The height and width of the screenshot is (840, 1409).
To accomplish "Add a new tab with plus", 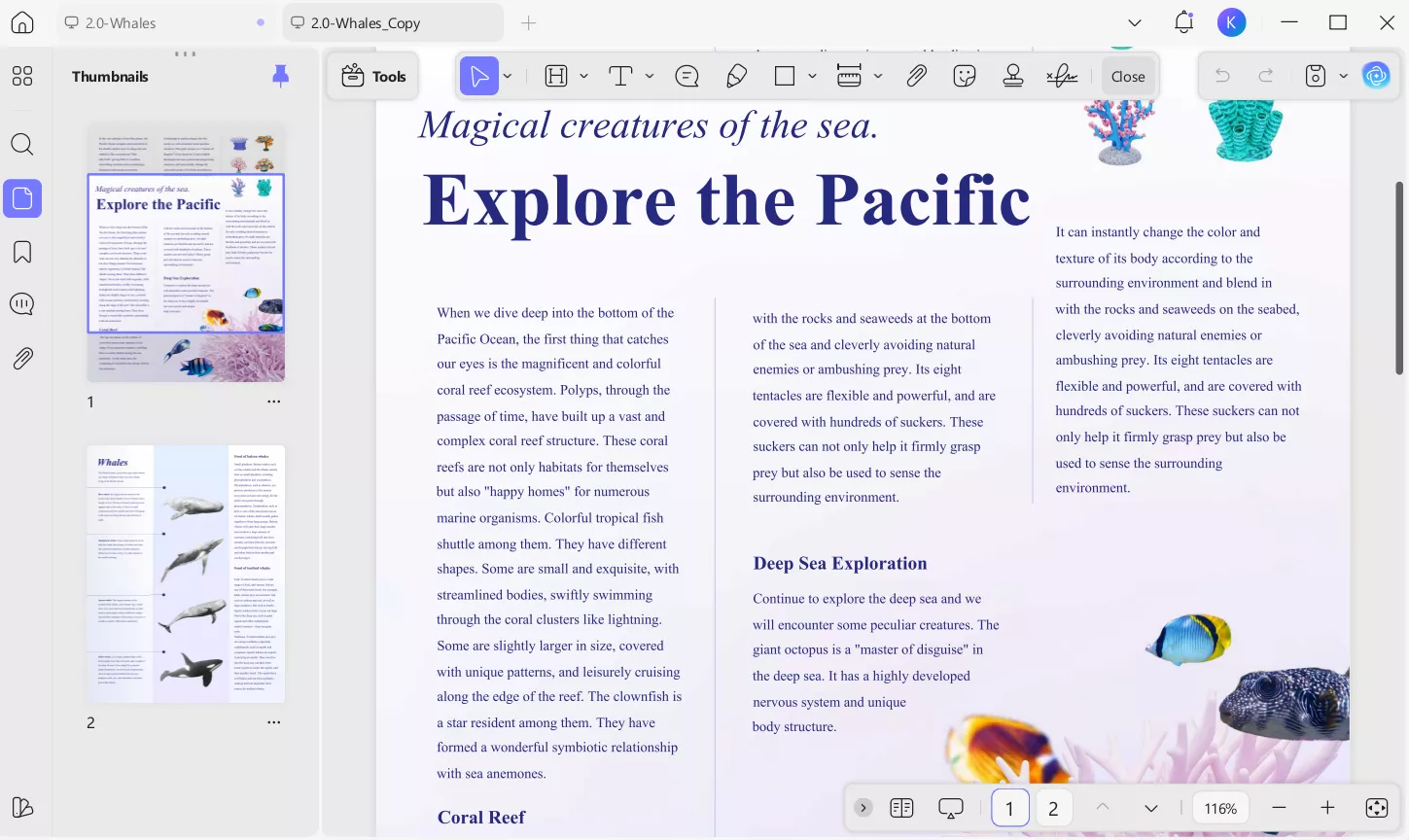I will tap(529, 22).
